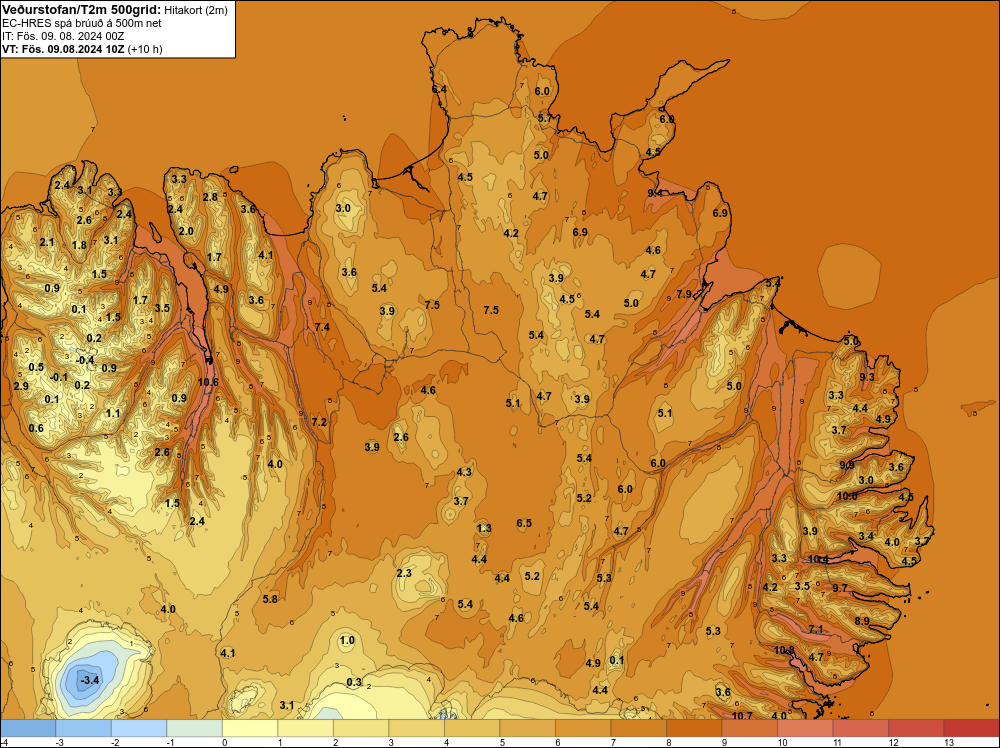Click the '9.3' temperature value
The height and width of the screenshot is (748, 1000).
click(867, 377)
